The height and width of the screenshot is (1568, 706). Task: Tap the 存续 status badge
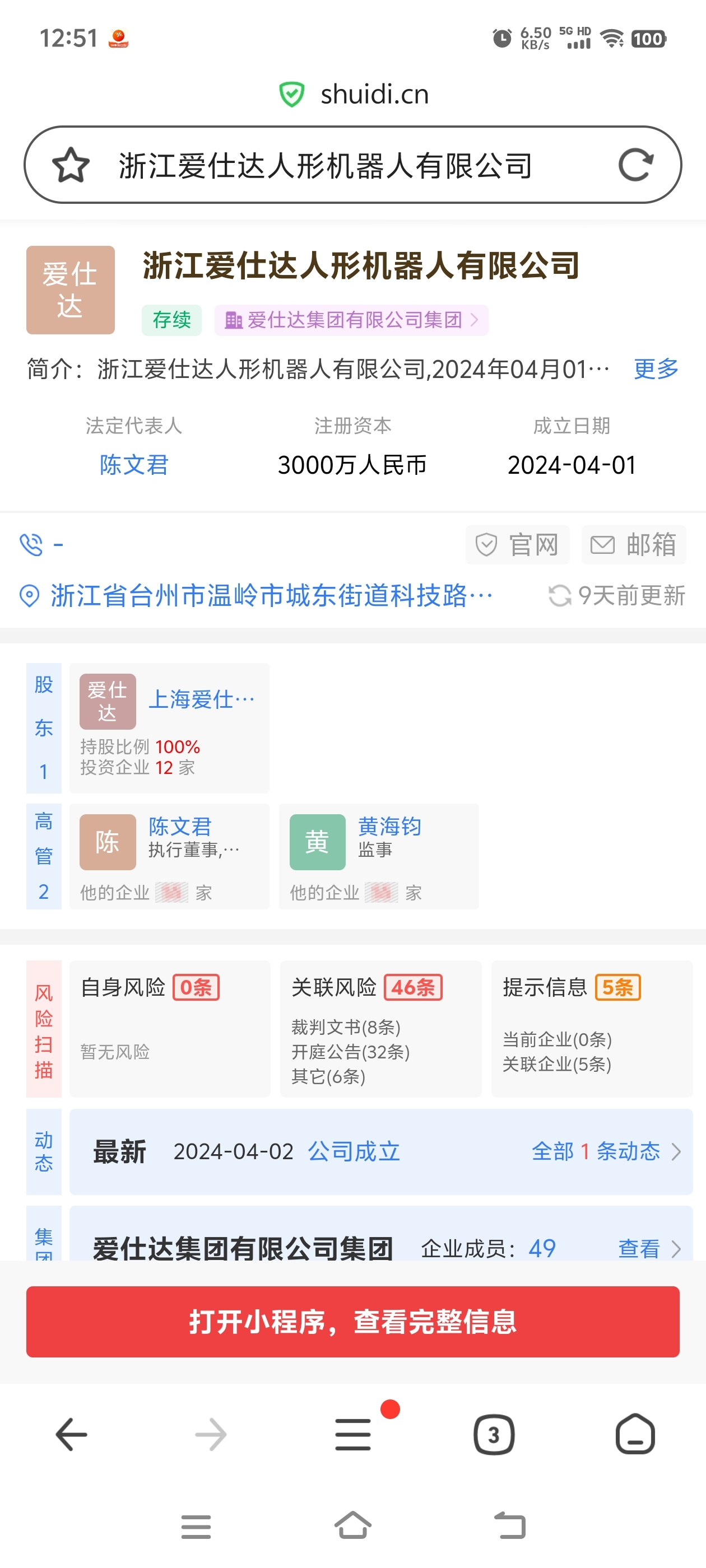pos(172,320)
